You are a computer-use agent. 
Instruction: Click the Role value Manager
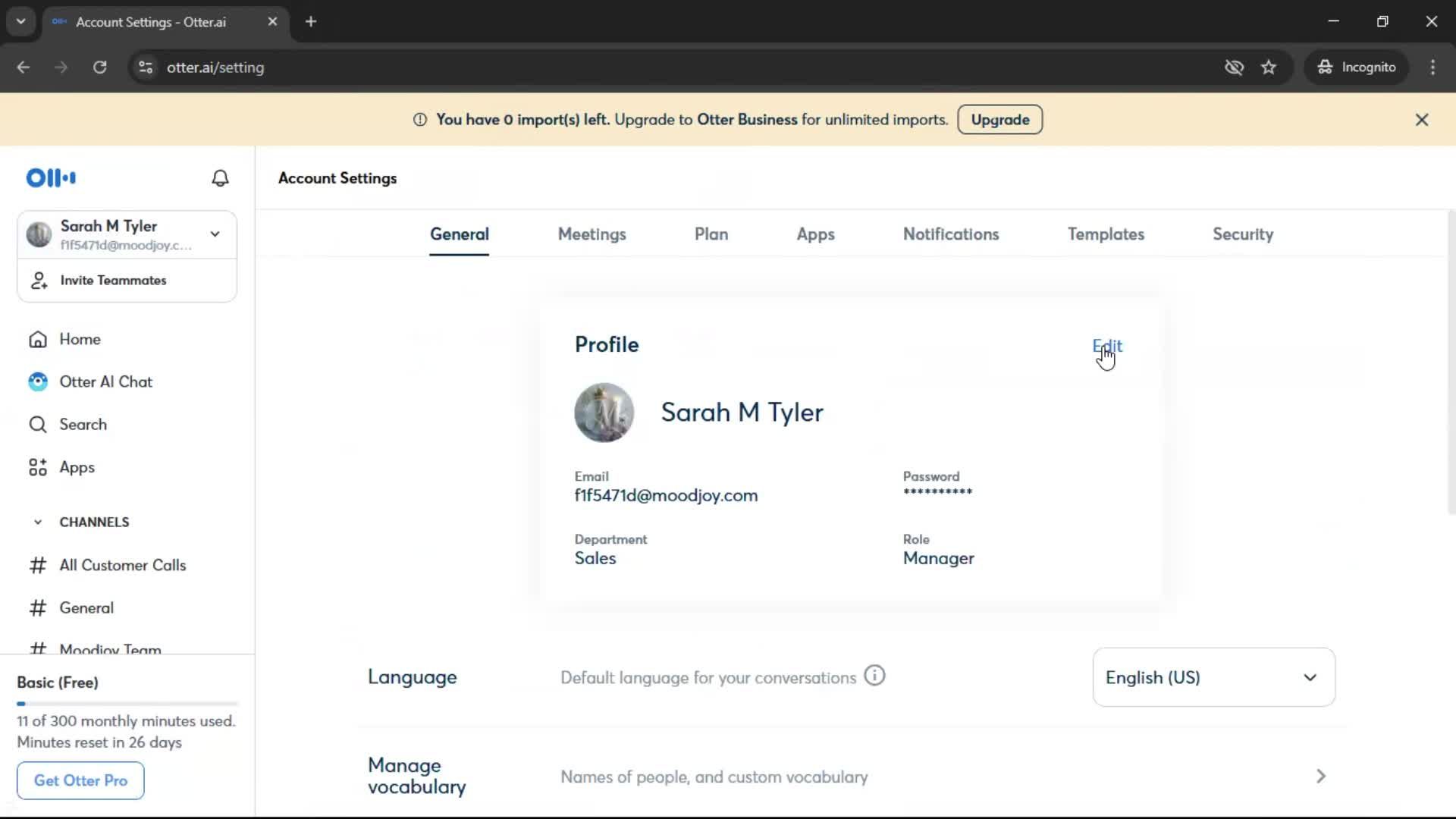tap(938, 559)
